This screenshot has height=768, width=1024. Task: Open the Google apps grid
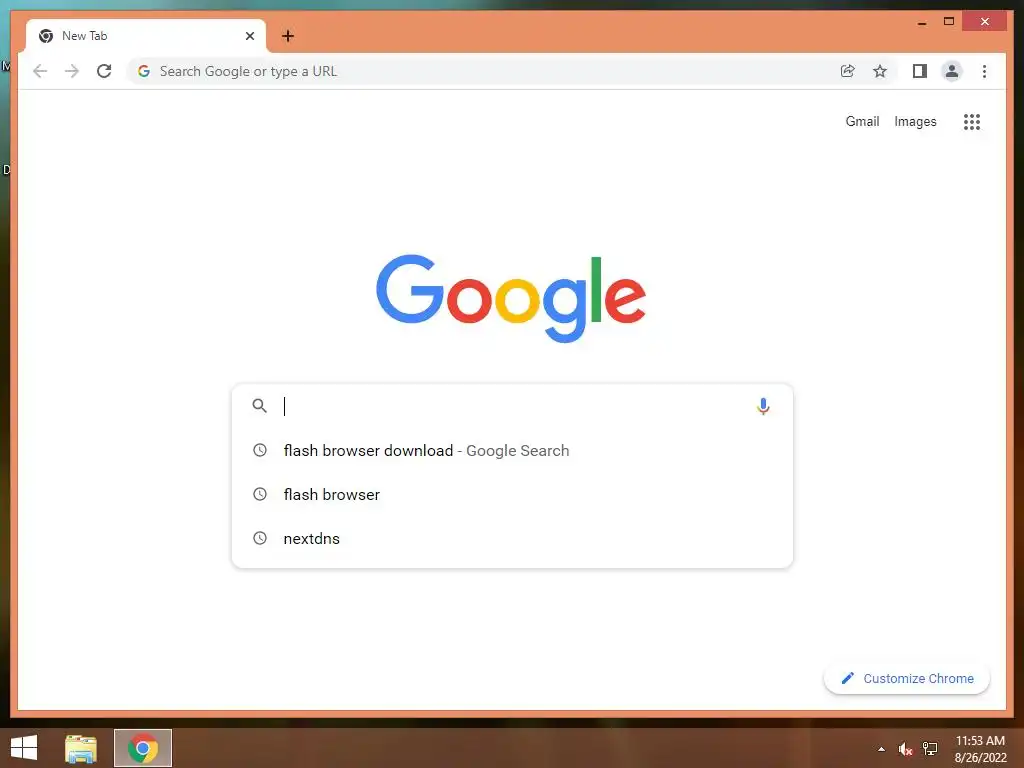(x=972, y=121)
